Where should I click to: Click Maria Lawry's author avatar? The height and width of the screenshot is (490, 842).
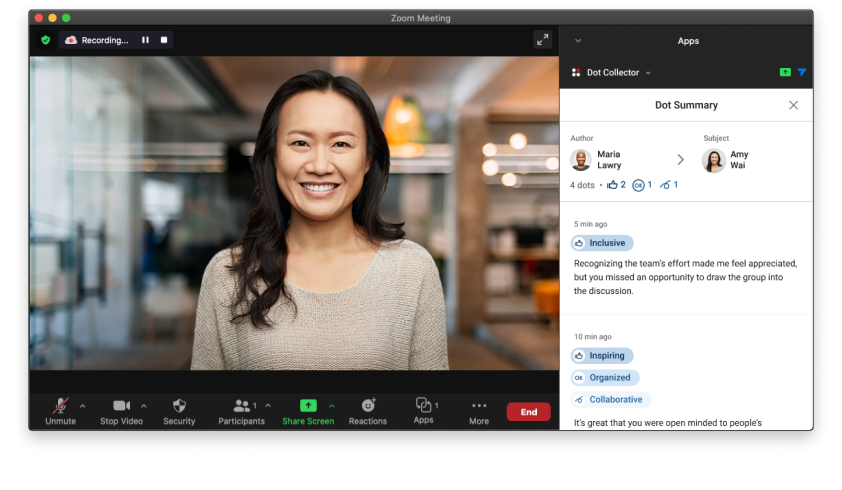pyautogui.click(x=581, y=160)
